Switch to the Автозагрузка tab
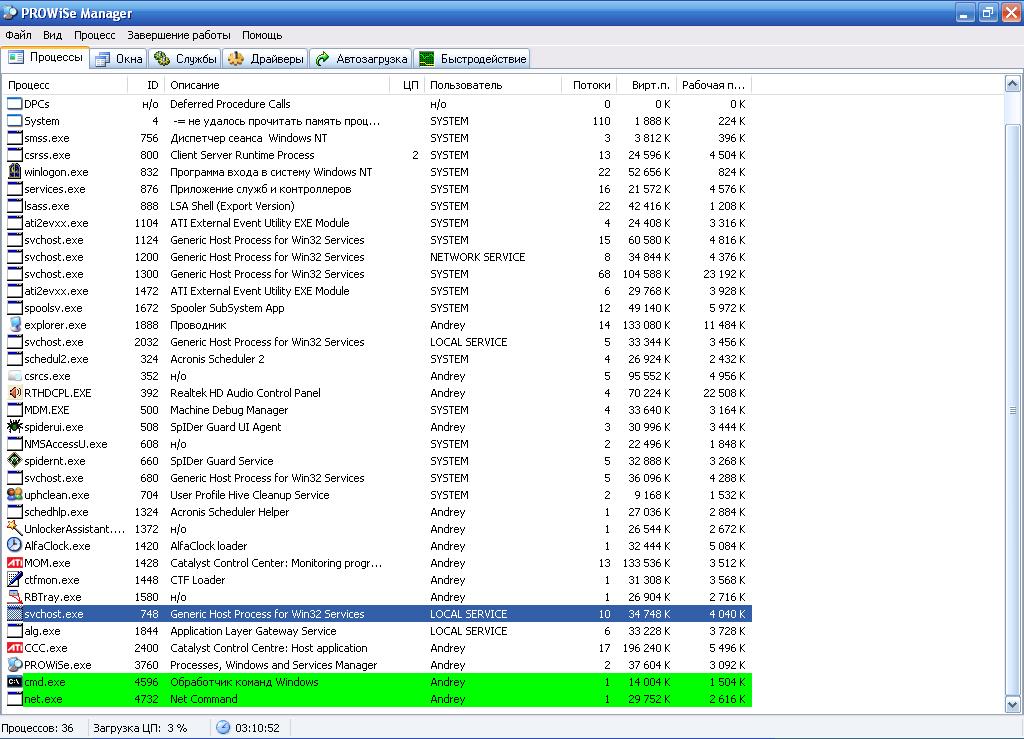This screenshot has height=739, width=1024. point(360,59)
